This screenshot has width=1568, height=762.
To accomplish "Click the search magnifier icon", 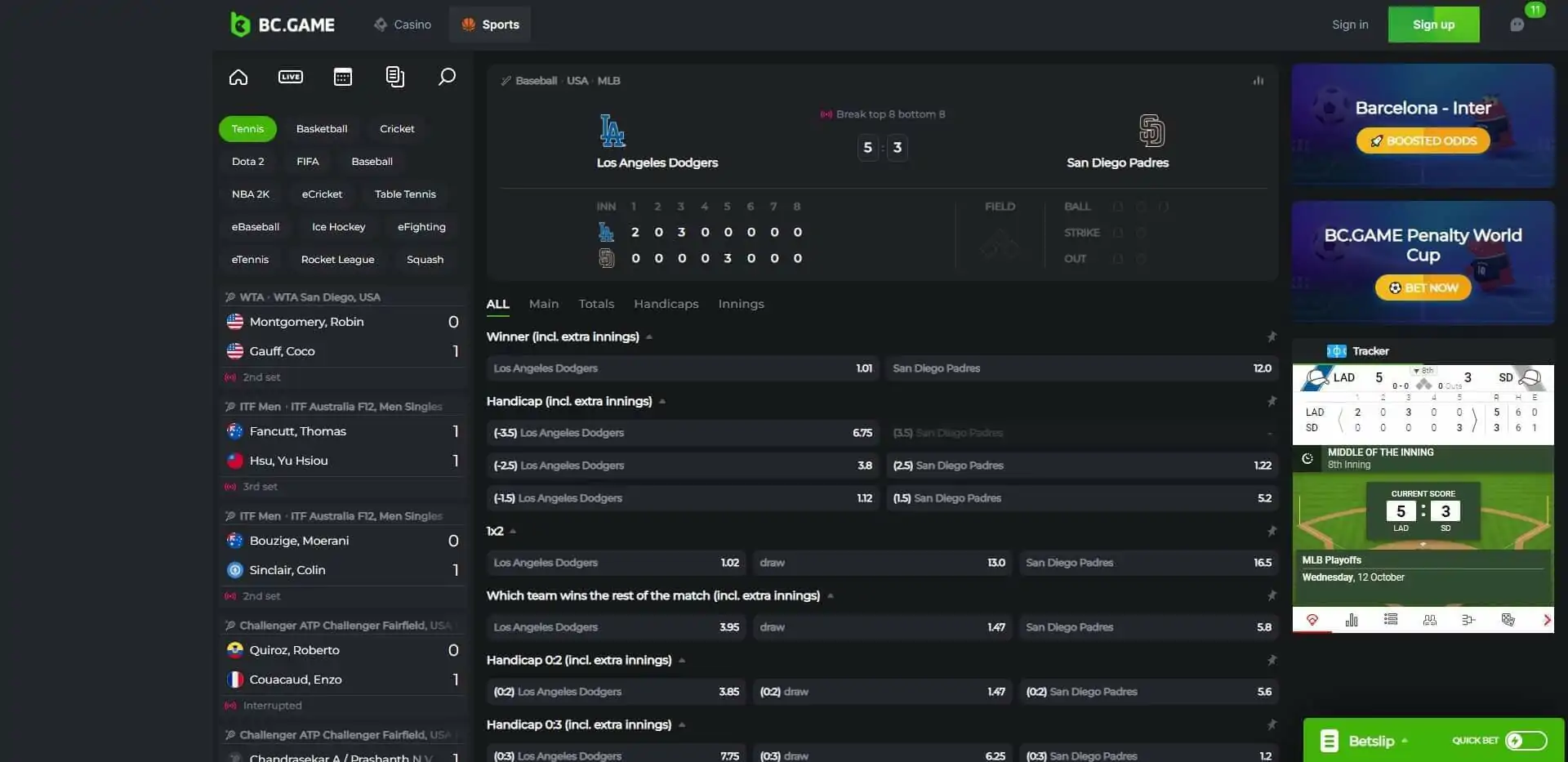I will pos(447,77).
